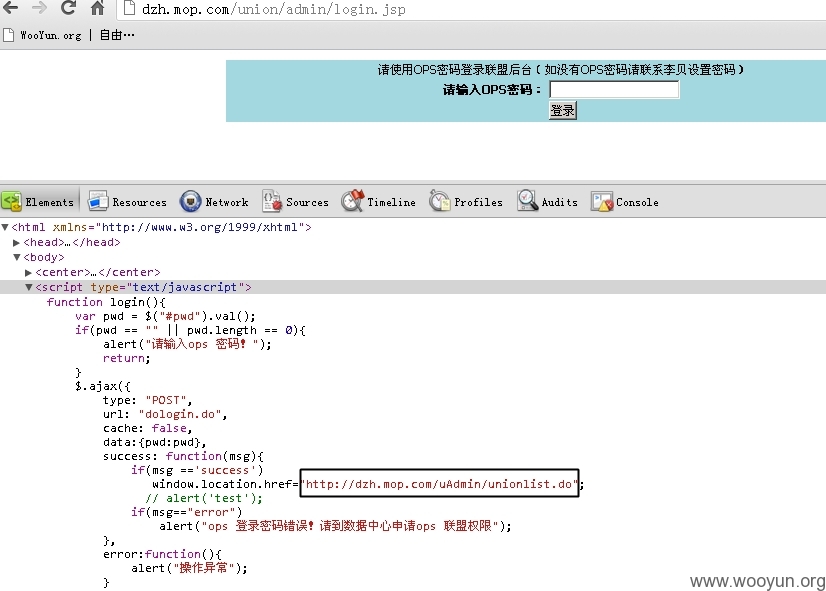Select the script type="text/javascript" row

[x=413, y=287]
